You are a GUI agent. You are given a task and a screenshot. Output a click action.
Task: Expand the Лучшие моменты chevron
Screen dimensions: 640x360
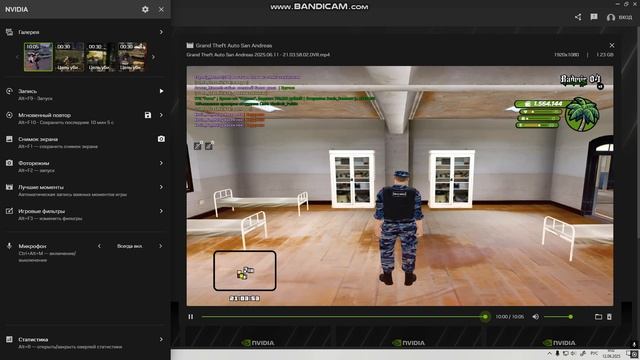pyautogui.click(x=161, y=187)
